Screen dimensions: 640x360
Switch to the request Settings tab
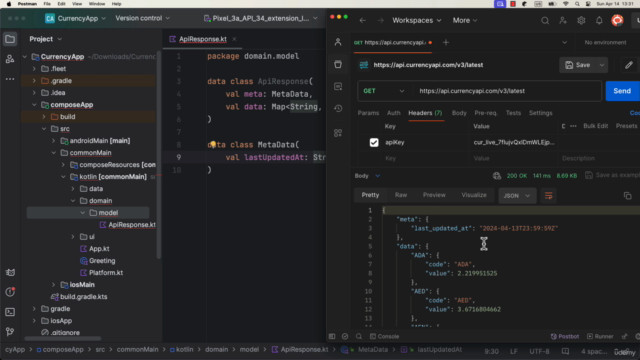tap(540, 113)
